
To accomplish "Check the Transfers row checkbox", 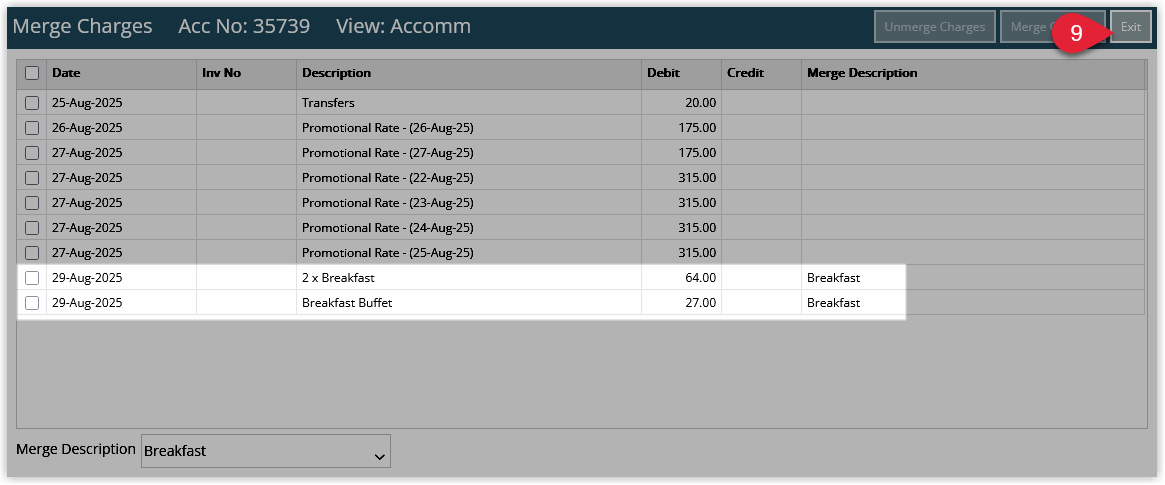I will tap(32, 102).
